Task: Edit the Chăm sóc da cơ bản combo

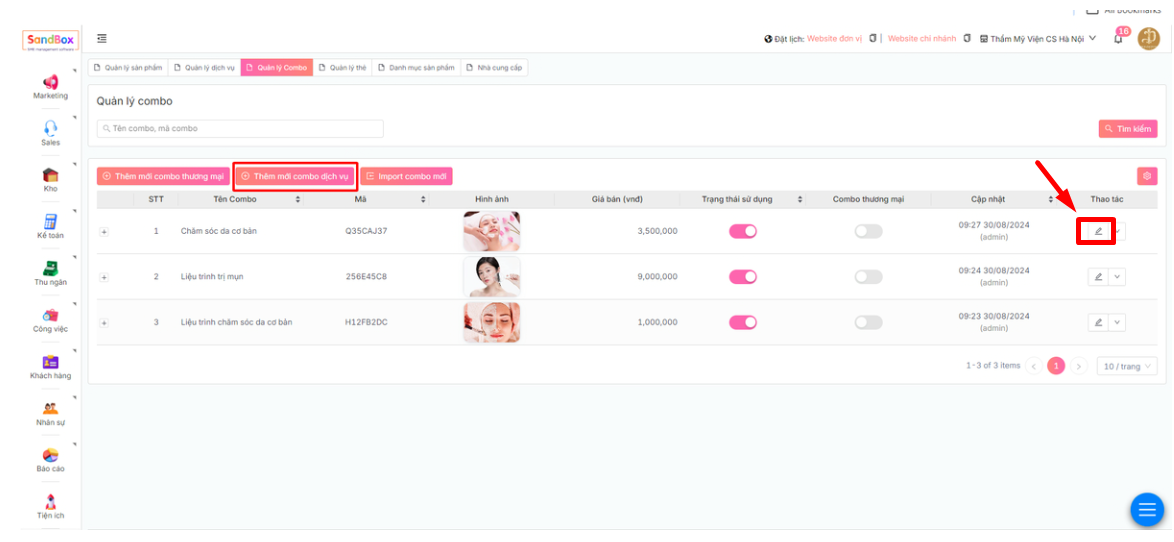Action: click(1097, 231)
